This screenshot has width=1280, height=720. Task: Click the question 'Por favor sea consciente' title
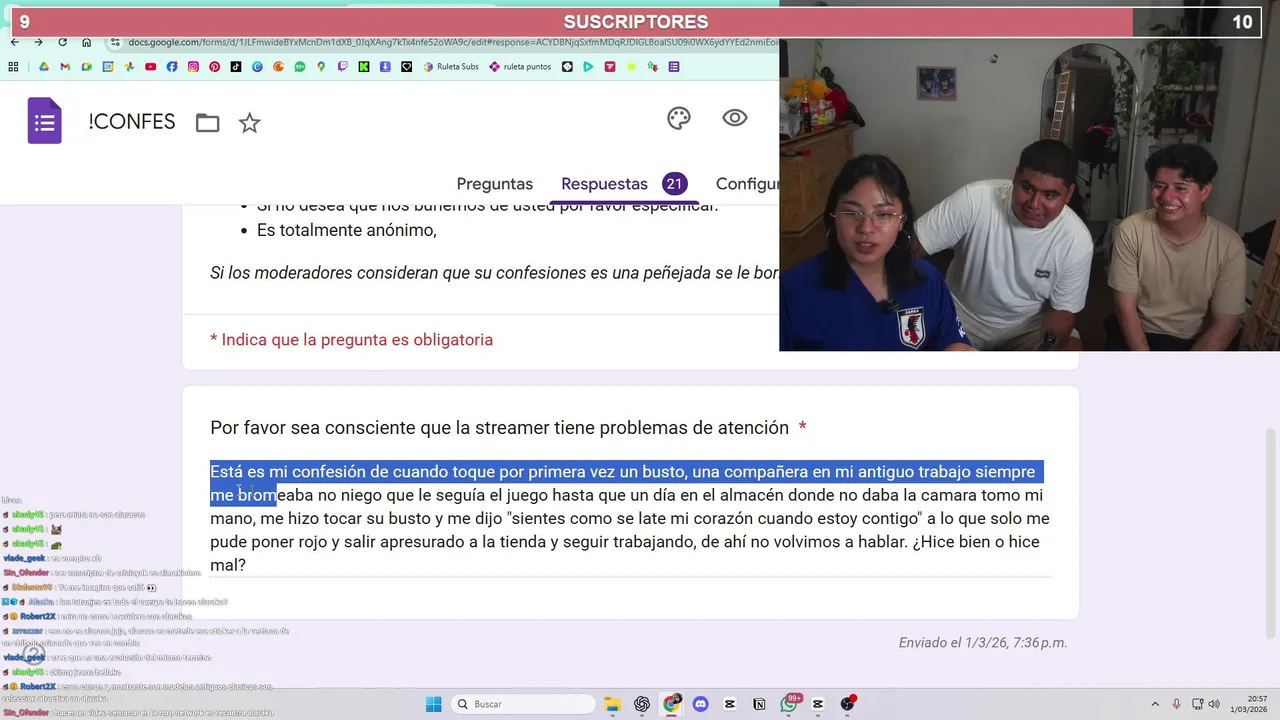(x=499, y=428)
